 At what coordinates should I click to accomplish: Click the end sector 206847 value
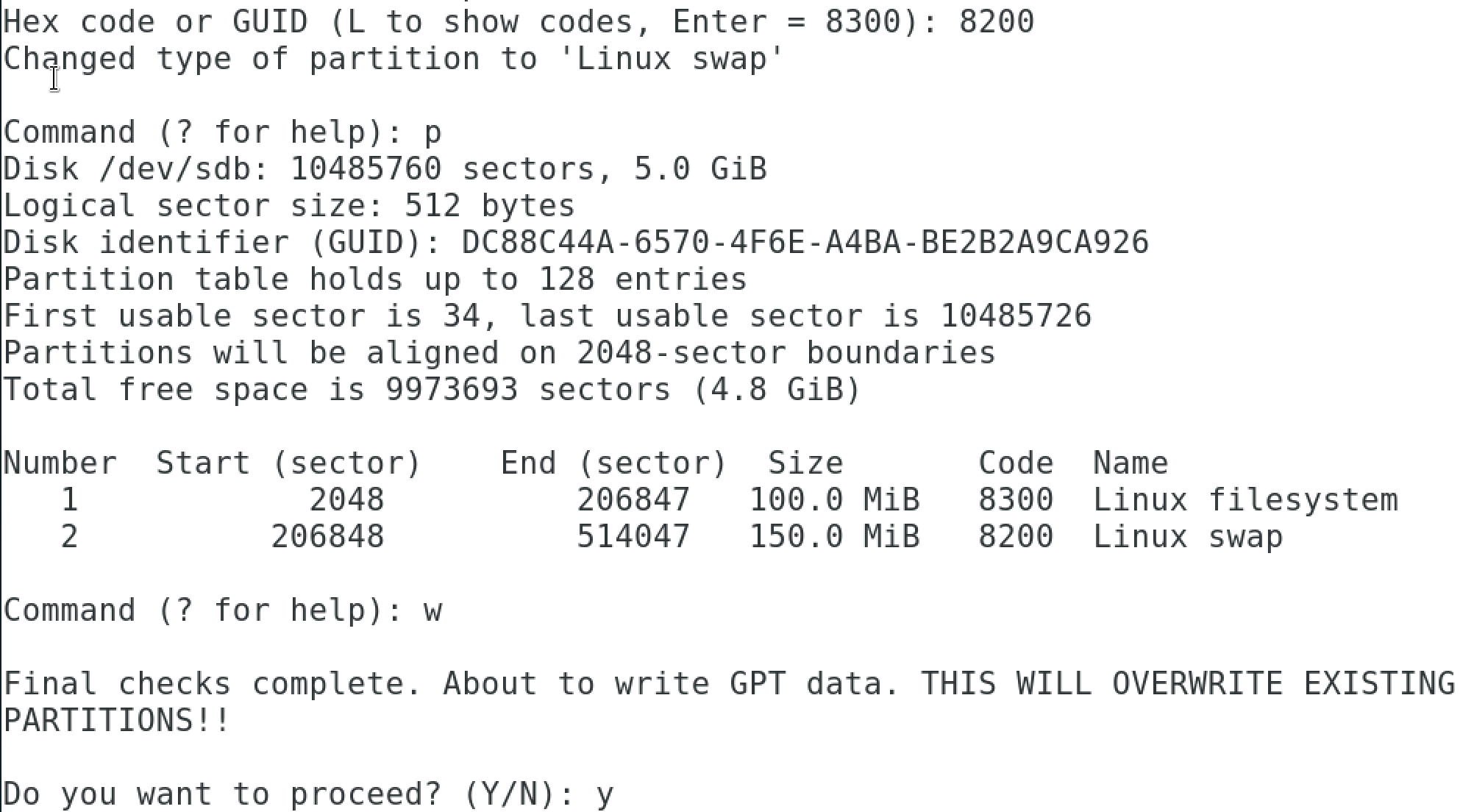(x=633, y=500)
